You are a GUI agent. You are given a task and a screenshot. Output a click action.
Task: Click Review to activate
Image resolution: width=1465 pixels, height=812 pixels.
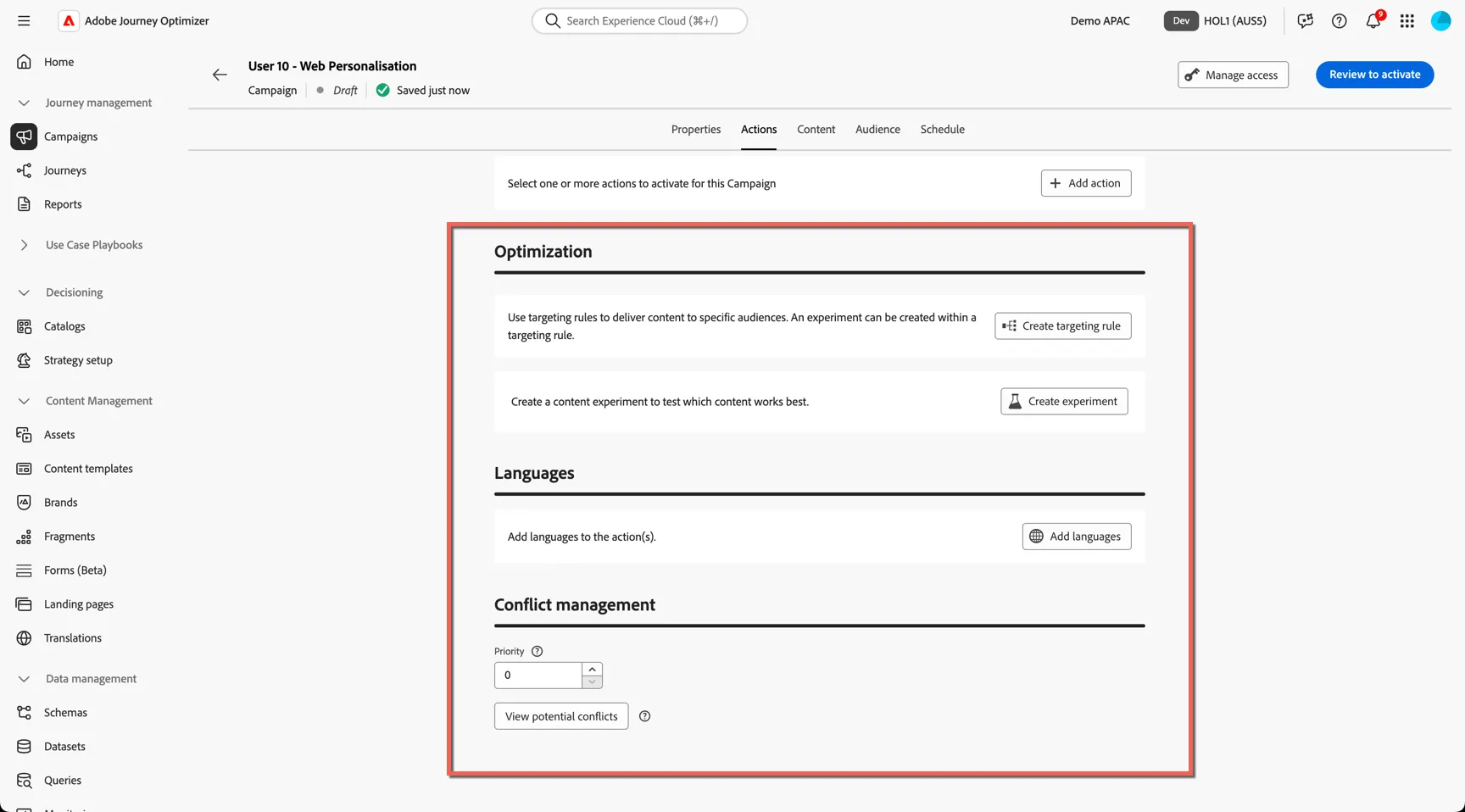pos(1374,75)
